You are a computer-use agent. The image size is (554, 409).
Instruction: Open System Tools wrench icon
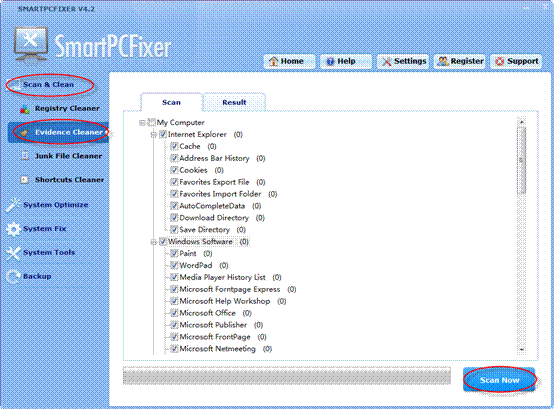pos(13,253)
